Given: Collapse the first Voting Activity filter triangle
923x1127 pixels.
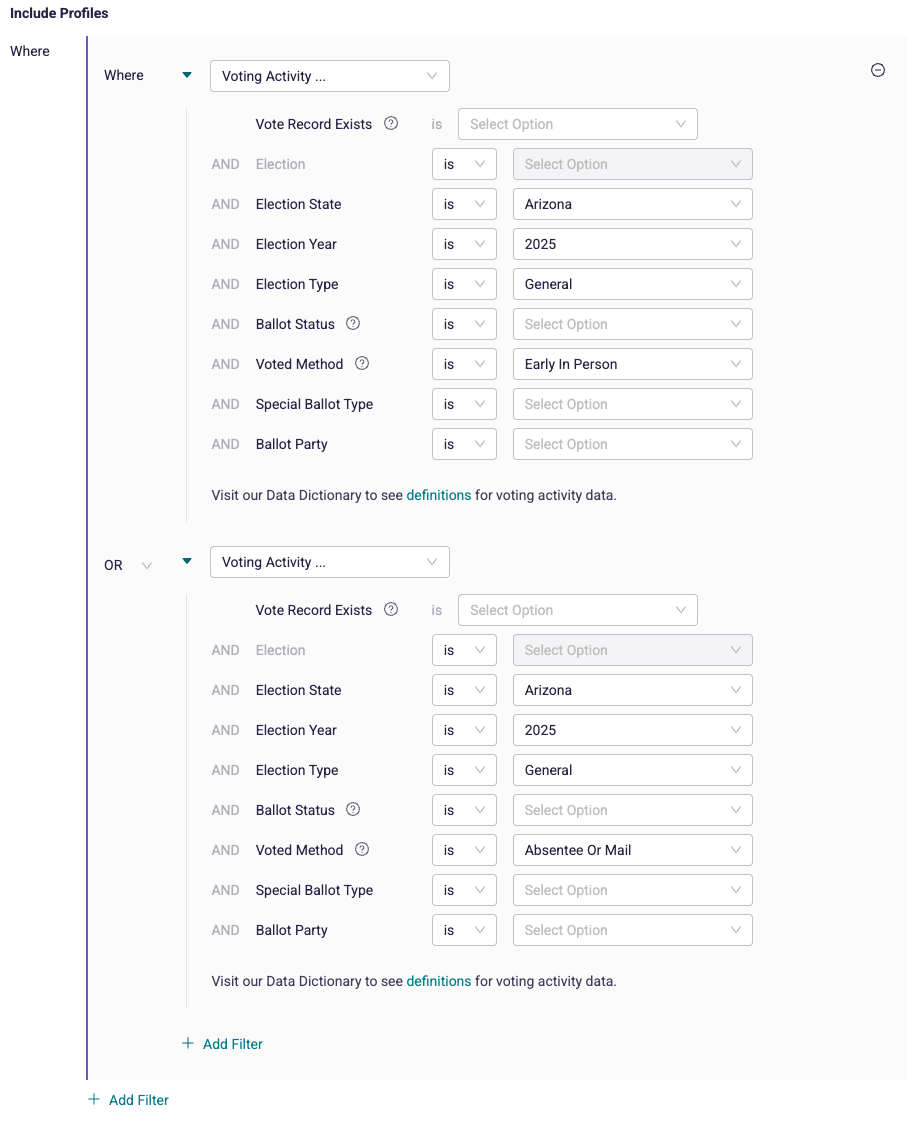Looking at the screenshot, I should tap(187, 75).
